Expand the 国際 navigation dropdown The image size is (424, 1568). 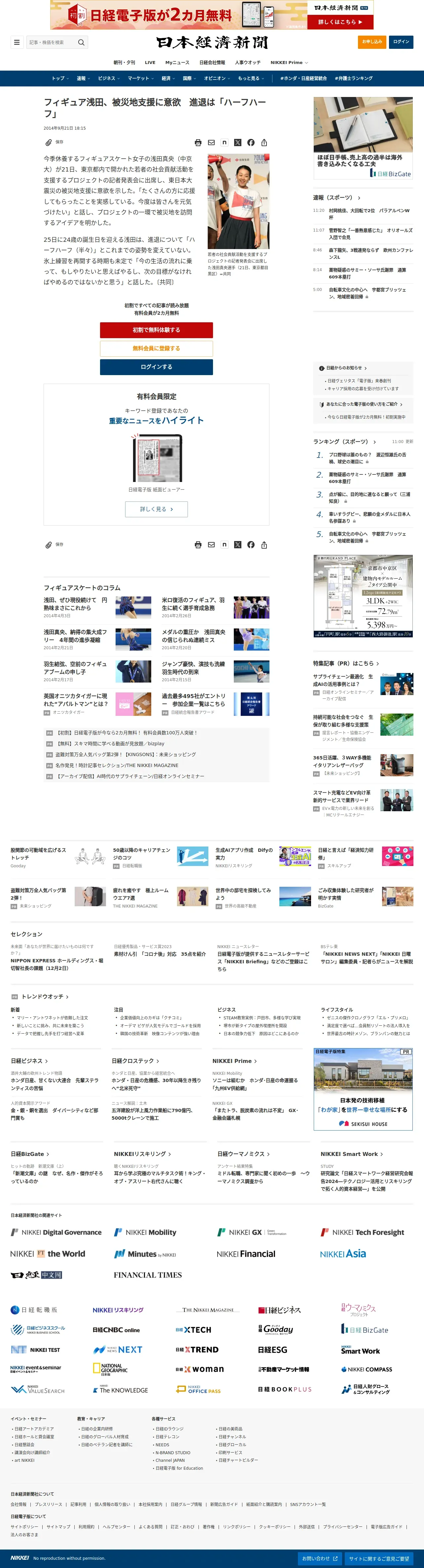click(190, 79)
